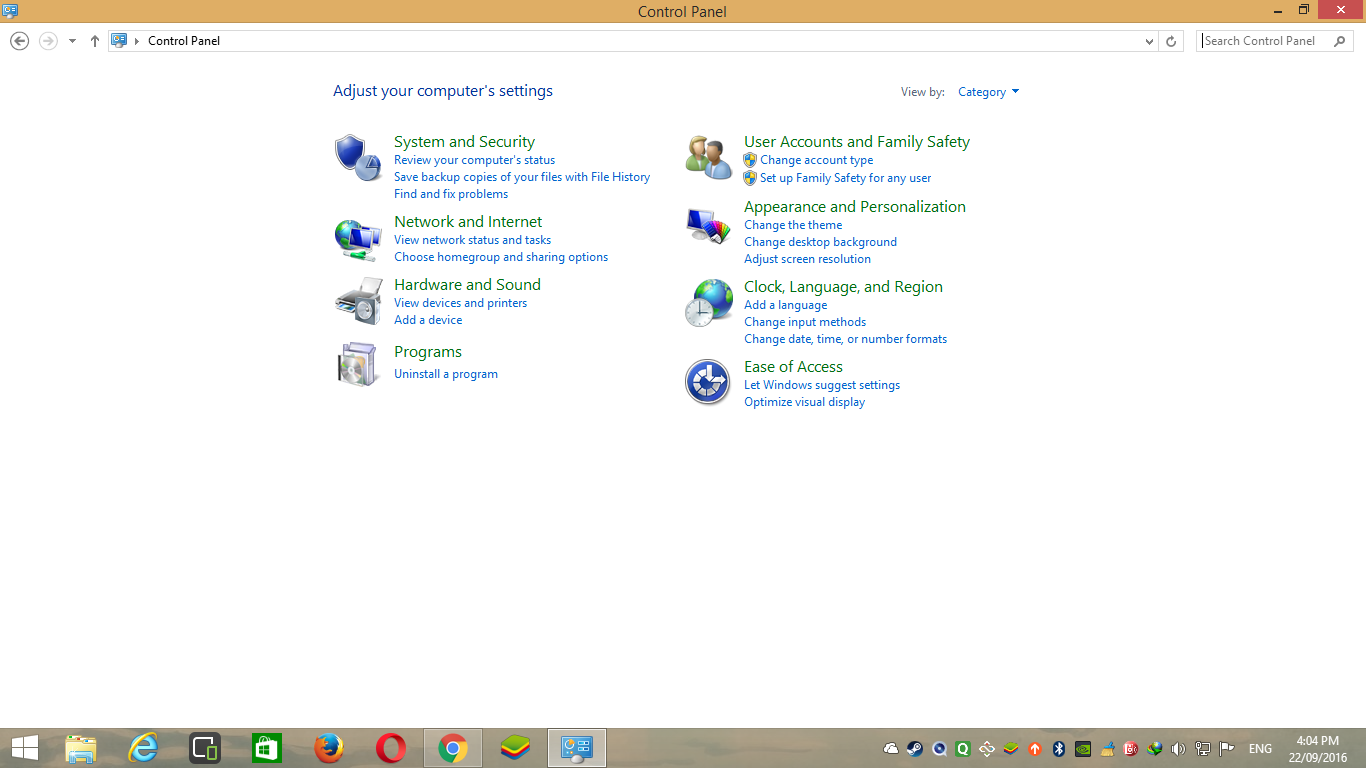Switch to Google Chrome in the taskbar

tap(453, 748)
